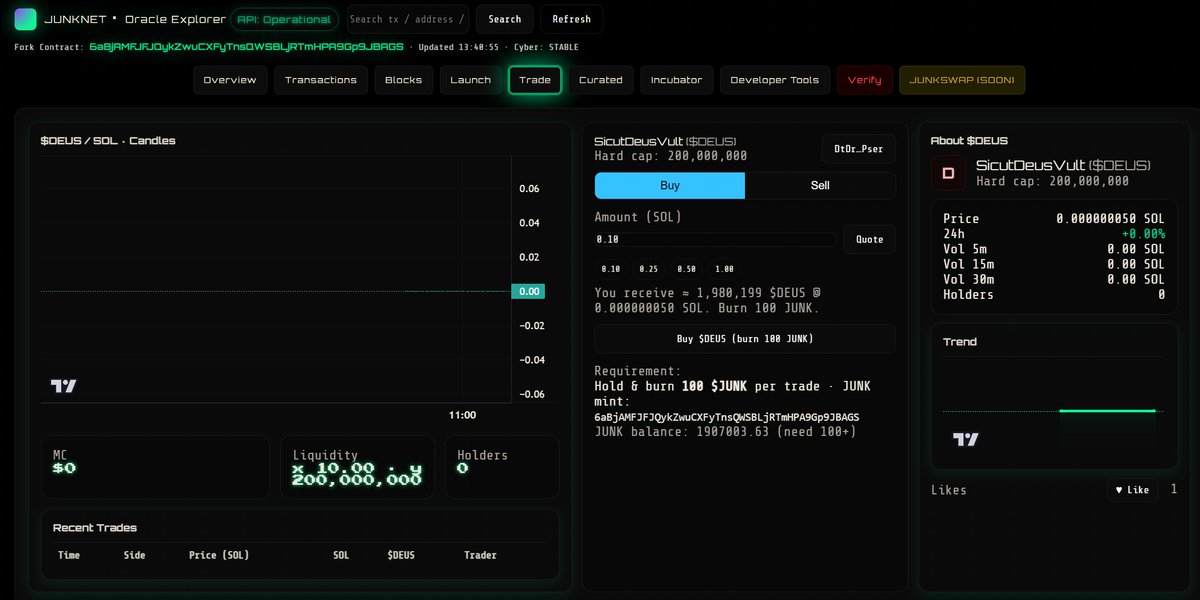Open the Developer Tools tab
This screenshot has width=1200, height=600.
tap(775, 80)
